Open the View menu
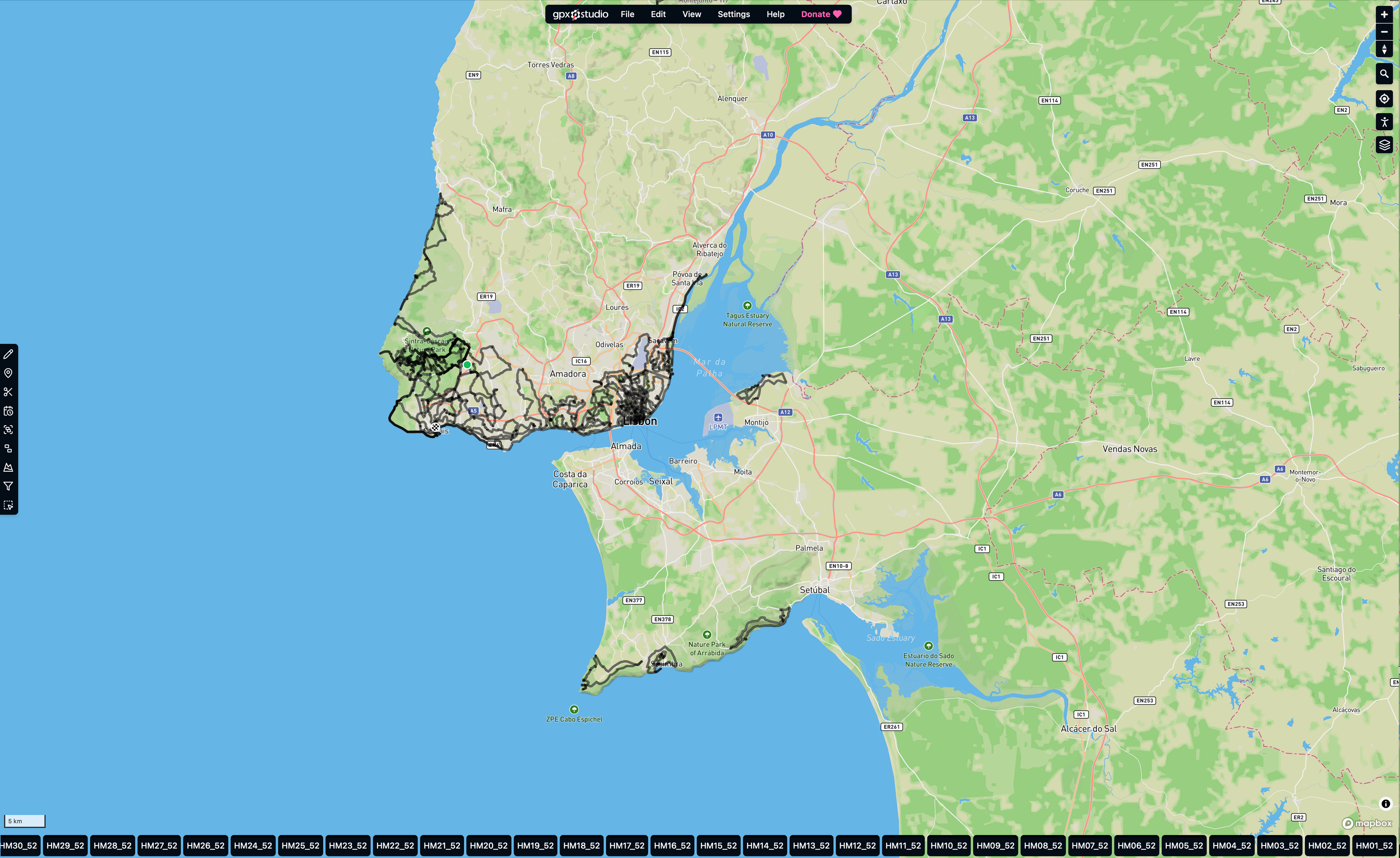 [692, 14]
